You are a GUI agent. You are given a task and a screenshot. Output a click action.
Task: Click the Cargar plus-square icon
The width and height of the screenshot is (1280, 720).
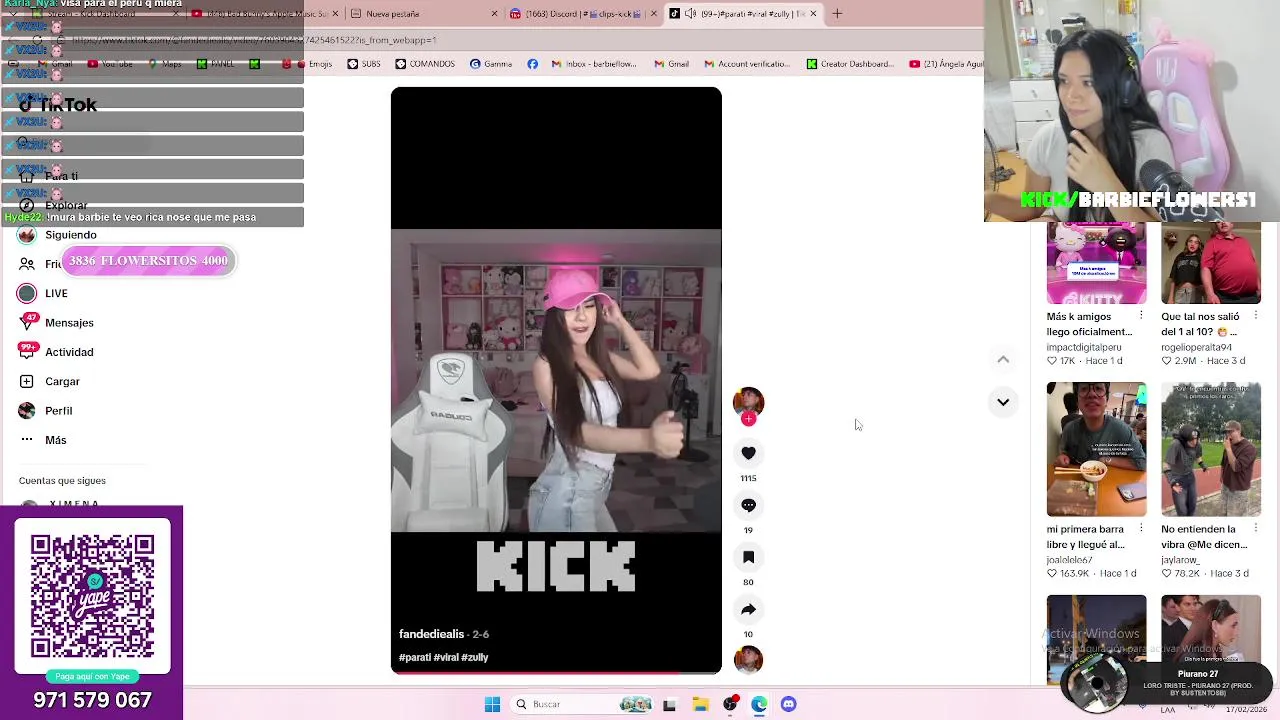tap(27, 381)
